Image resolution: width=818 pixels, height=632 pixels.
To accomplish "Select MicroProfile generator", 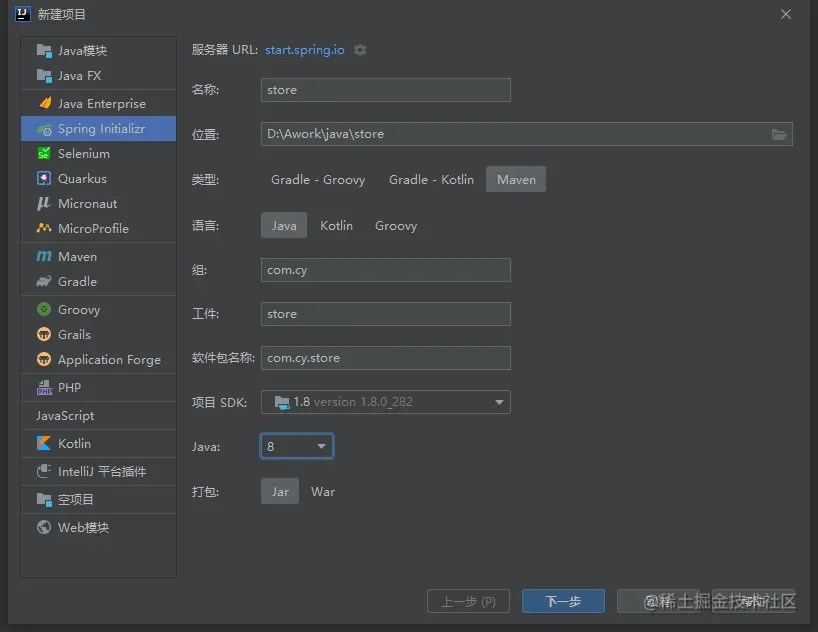I will pyautogui.click(x=99, y=228).
